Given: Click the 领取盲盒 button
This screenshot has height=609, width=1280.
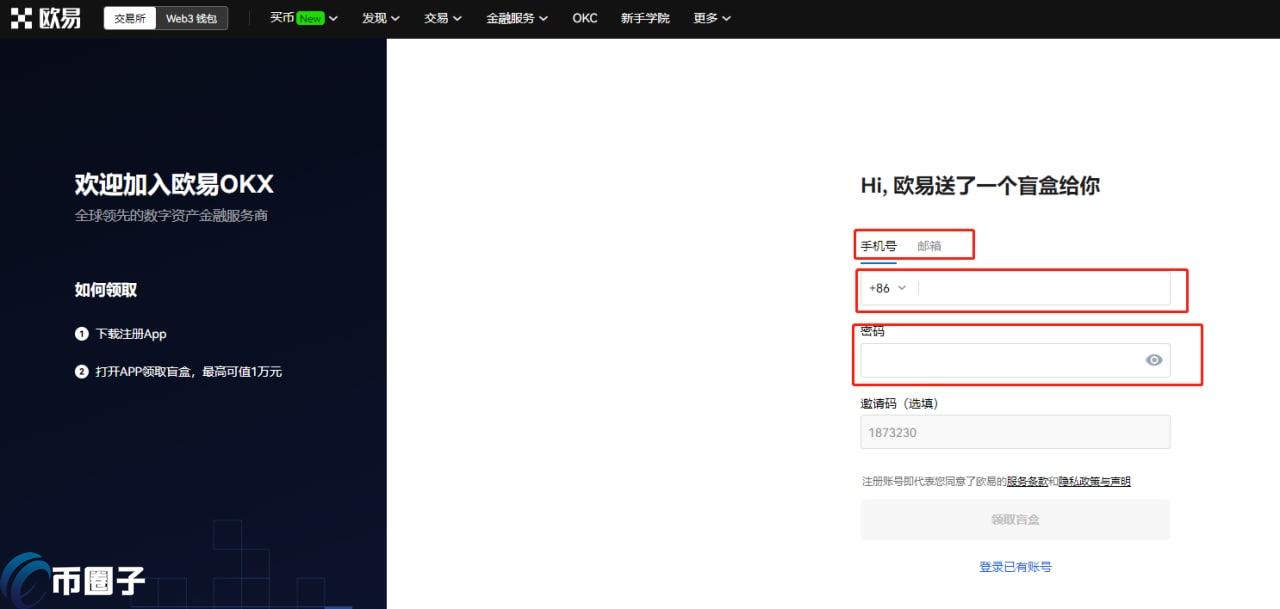Looking at the screenshot, I should (x=1014, y=519).
